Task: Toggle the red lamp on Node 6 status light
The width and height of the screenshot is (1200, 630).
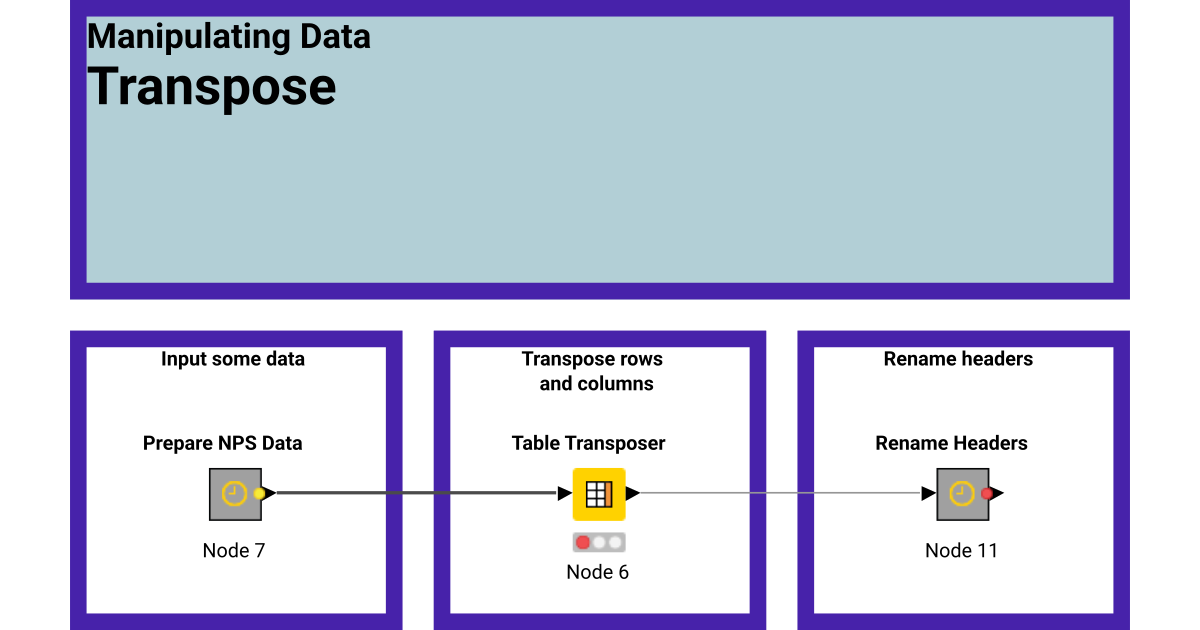Action: [582, 542]
